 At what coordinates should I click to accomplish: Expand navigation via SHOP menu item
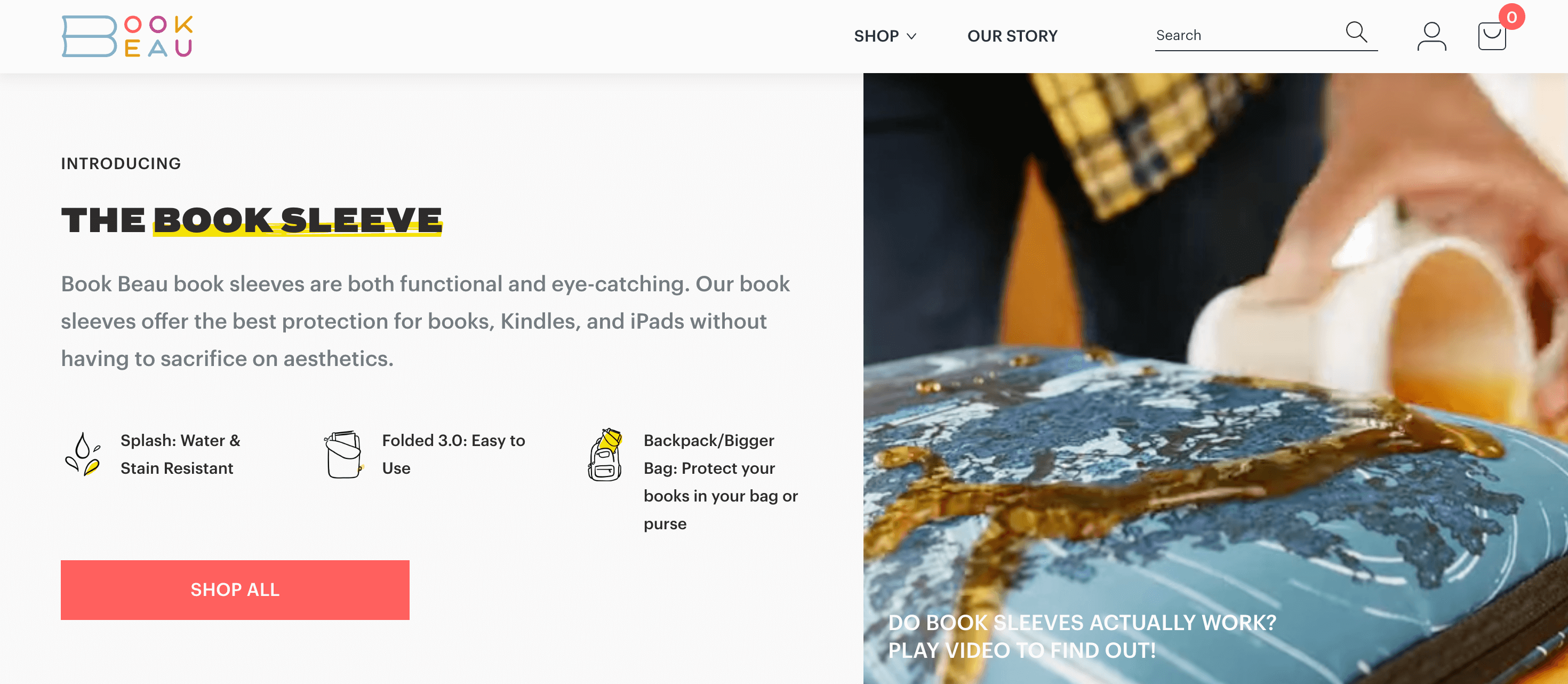885,36
